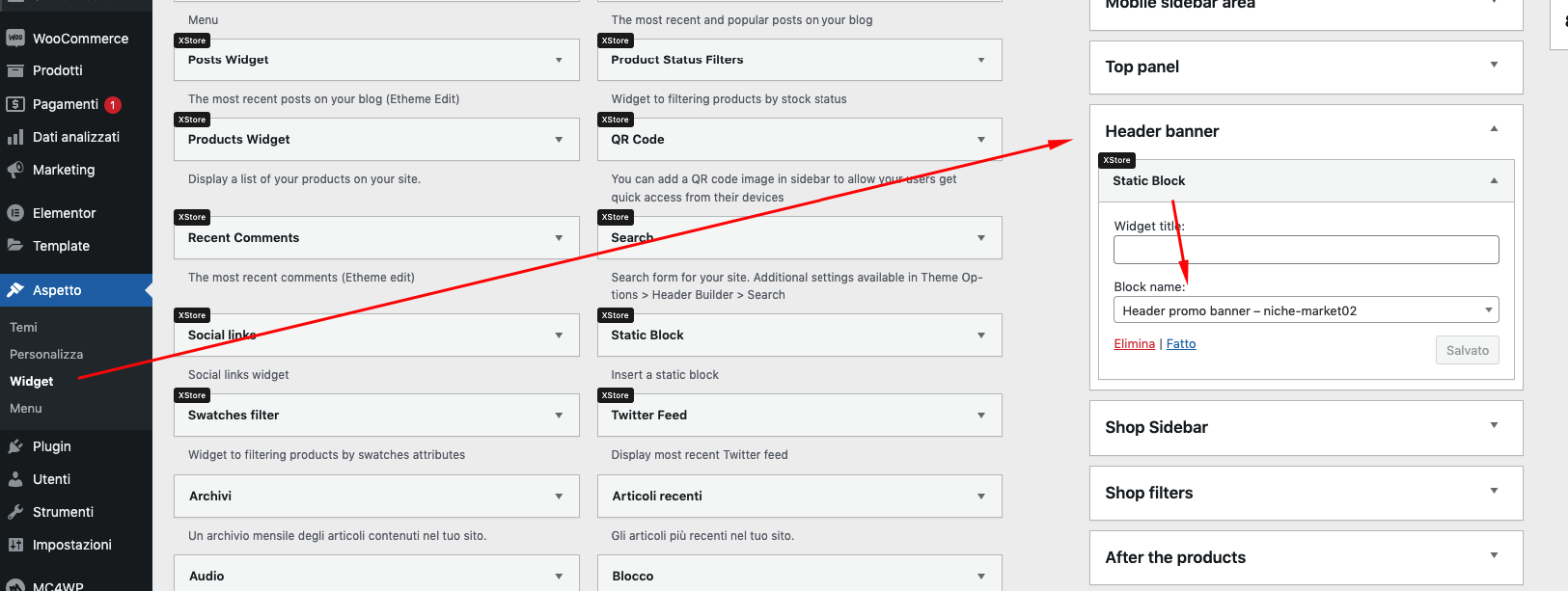Click the Widget title input field
The height and width of the screenshot is (591, 1568).
[x=1306, y=250]
